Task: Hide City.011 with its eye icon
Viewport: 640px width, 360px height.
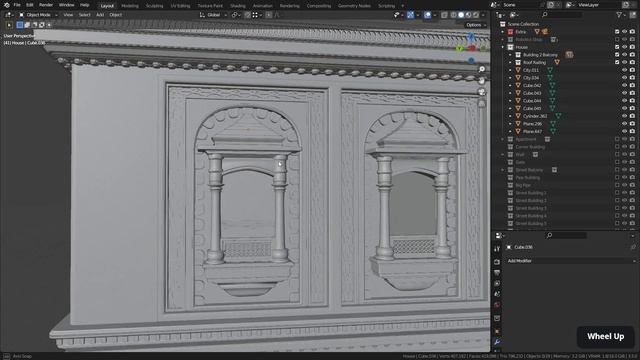Action: pos(624,70)
